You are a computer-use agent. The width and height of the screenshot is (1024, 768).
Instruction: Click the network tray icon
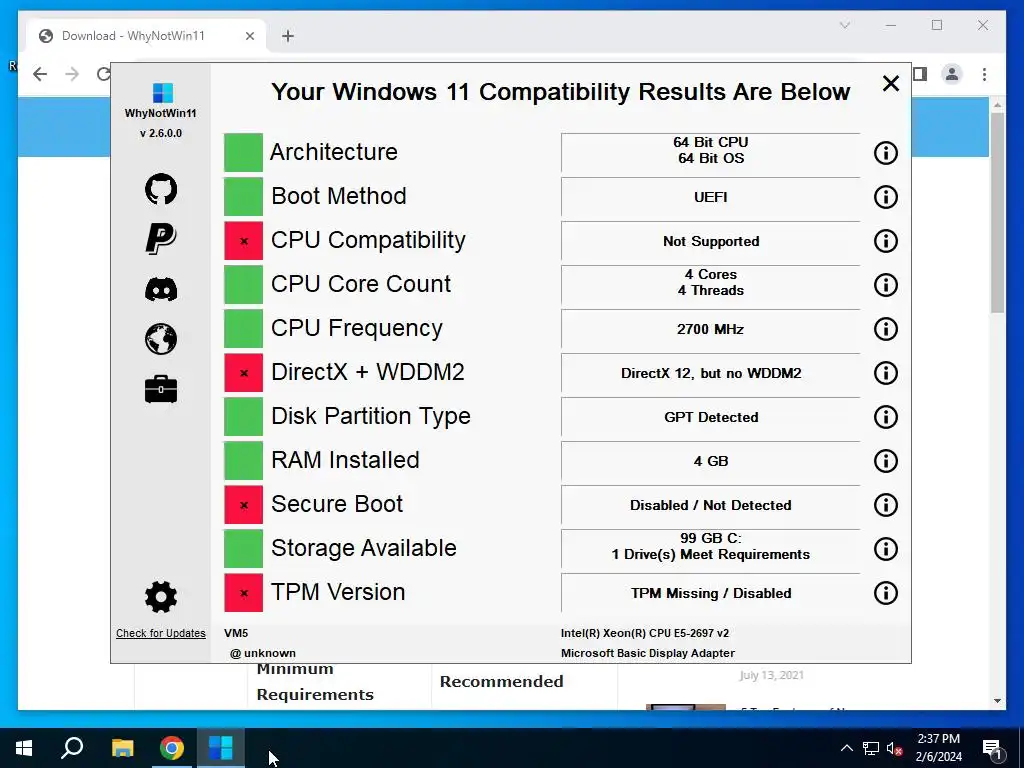pos(871,748)
